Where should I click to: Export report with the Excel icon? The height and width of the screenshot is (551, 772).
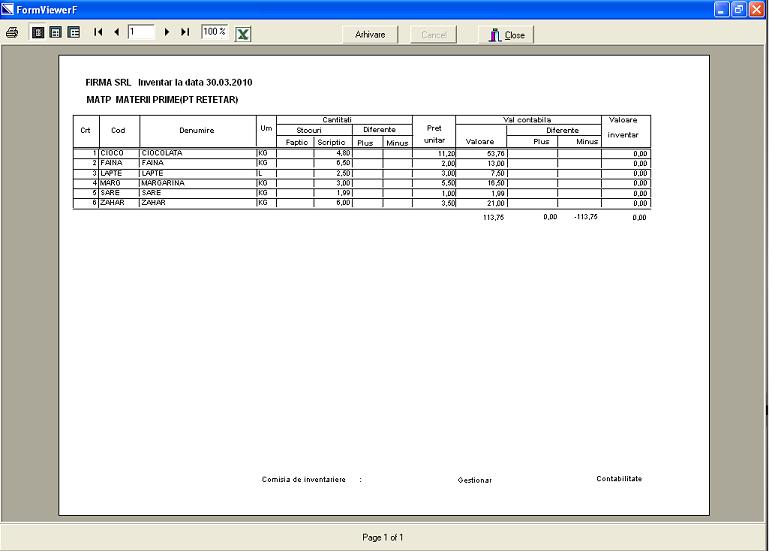click(243, 33)
